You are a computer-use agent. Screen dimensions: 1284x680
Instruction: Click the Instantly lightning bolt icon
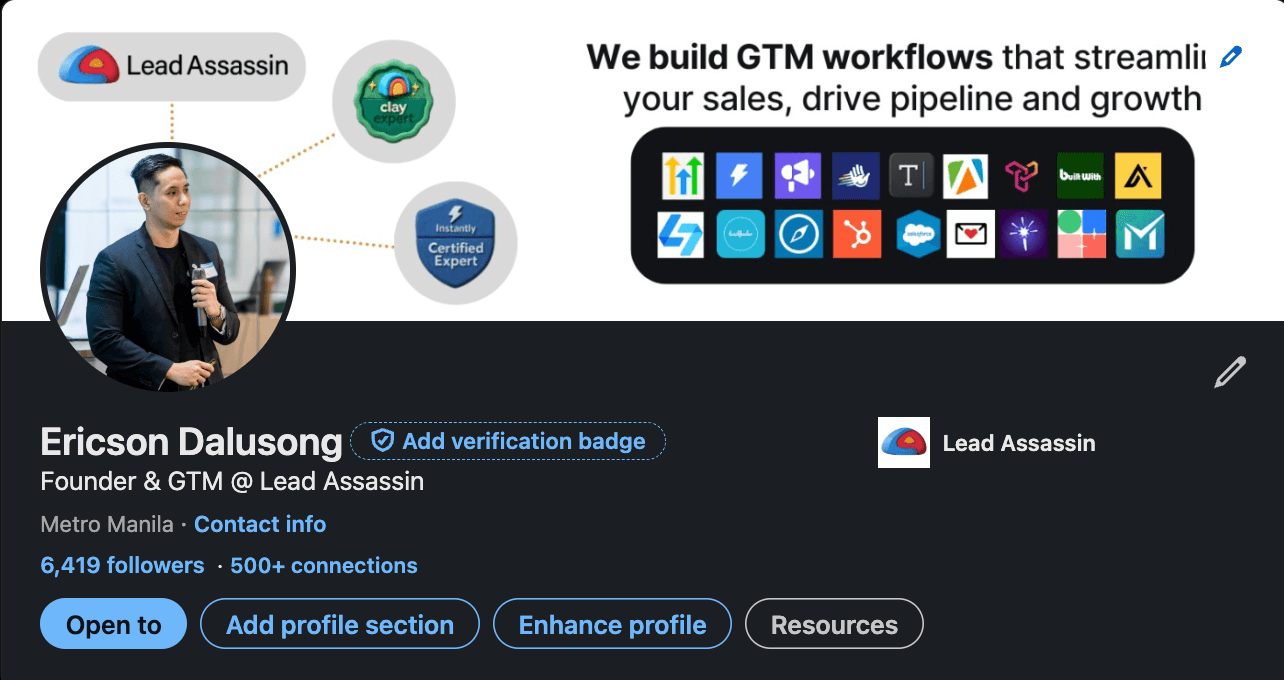tap(739, 176)
